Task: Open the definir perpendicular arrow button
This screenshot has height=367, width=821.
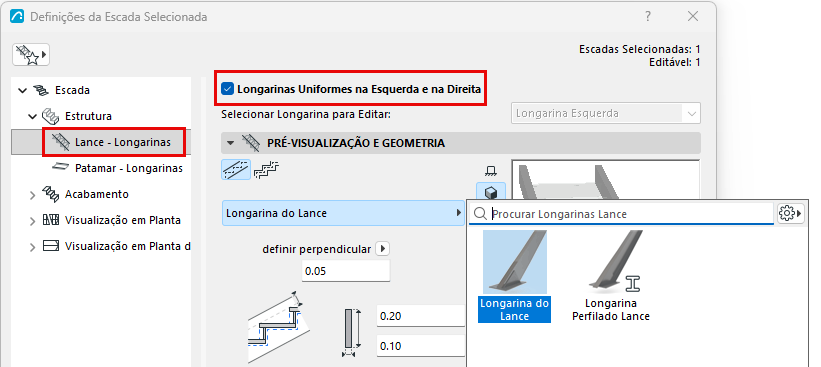Action: pyautogui.click(x=383, y=249)
